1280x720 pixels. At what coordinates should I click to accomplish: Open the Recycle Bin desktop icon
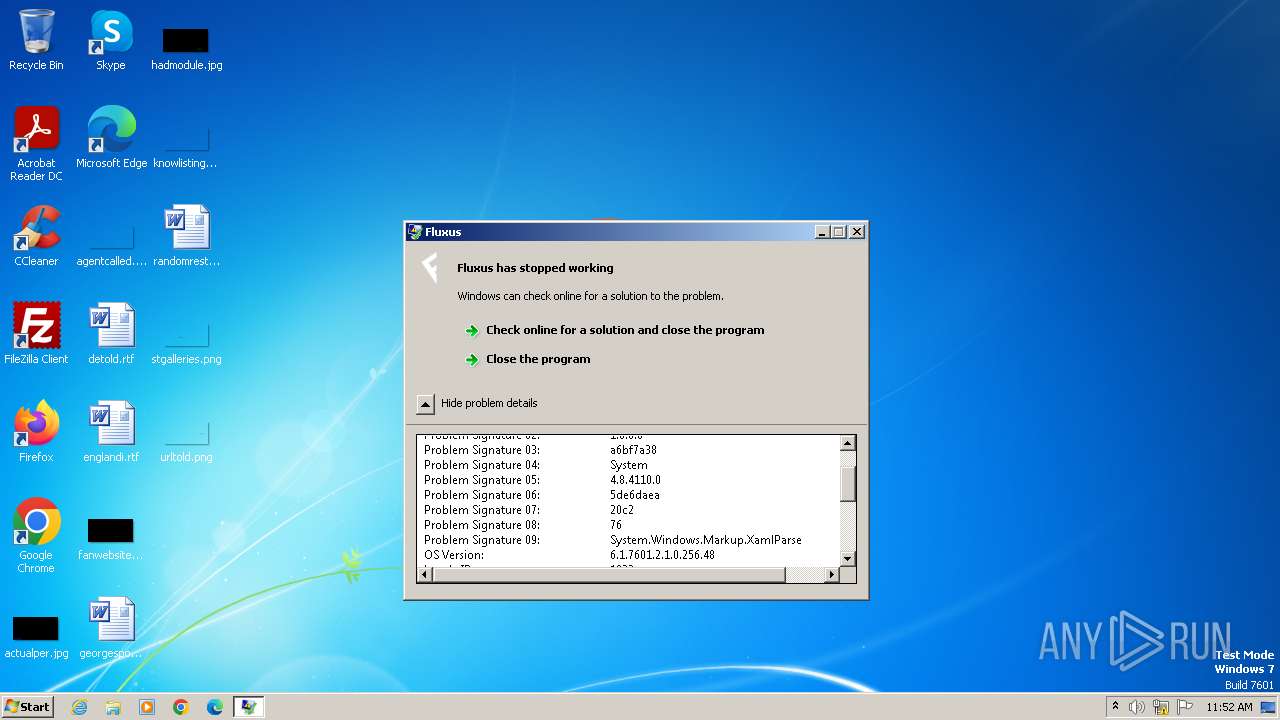coord(36,41)
